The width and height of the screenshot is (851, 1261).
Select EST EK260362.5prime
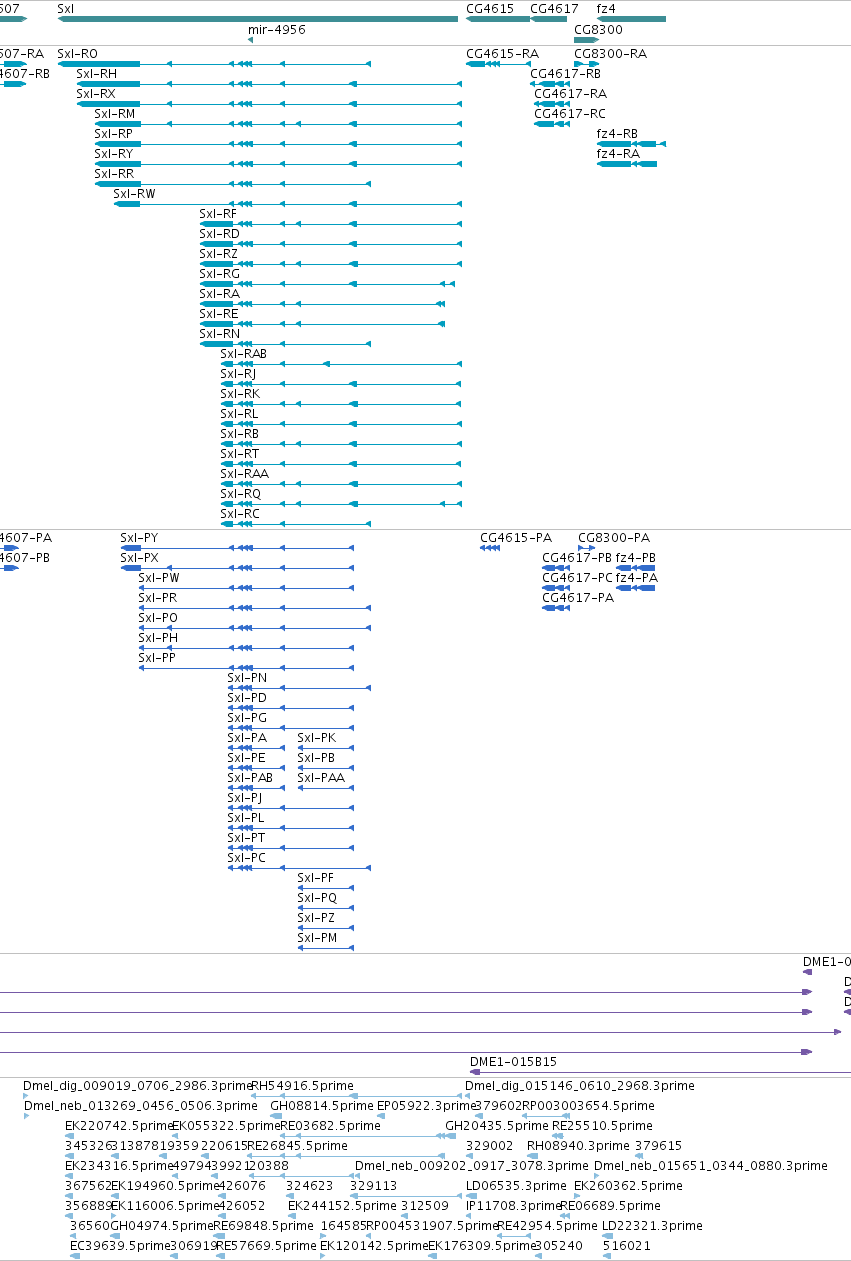(x=628, y=1186)
